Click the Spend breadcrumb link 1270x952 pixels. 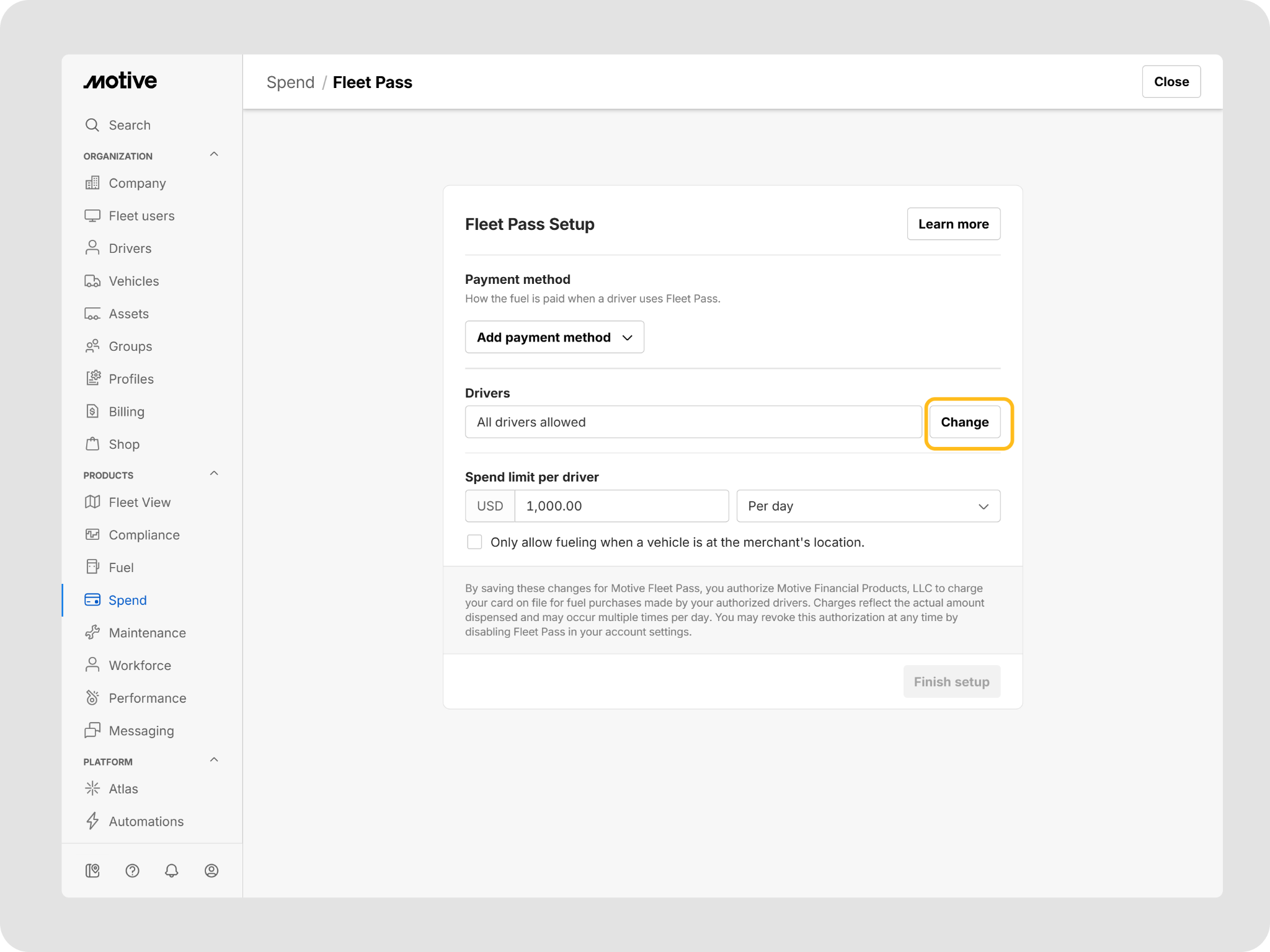tap(290, 82)
